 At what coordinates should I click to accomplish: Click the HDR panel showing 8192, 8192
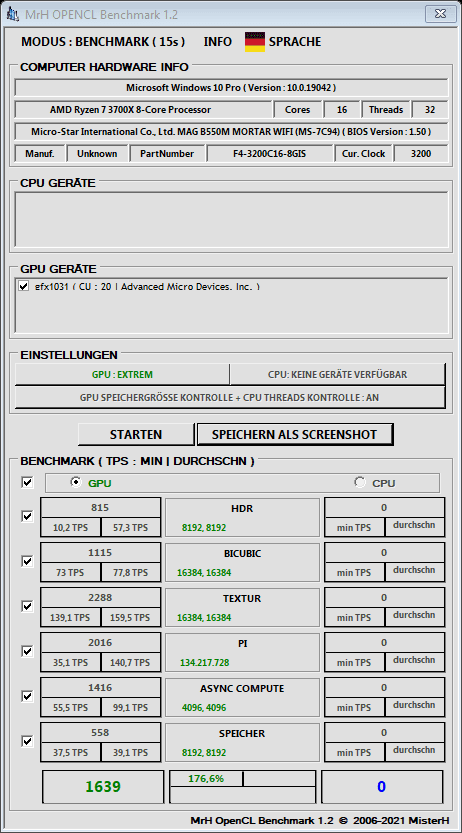pos(243,518)
